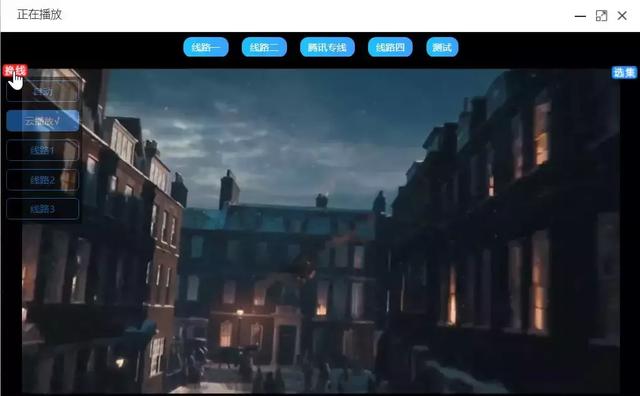Close the 正在播放 window

[622, 16]
